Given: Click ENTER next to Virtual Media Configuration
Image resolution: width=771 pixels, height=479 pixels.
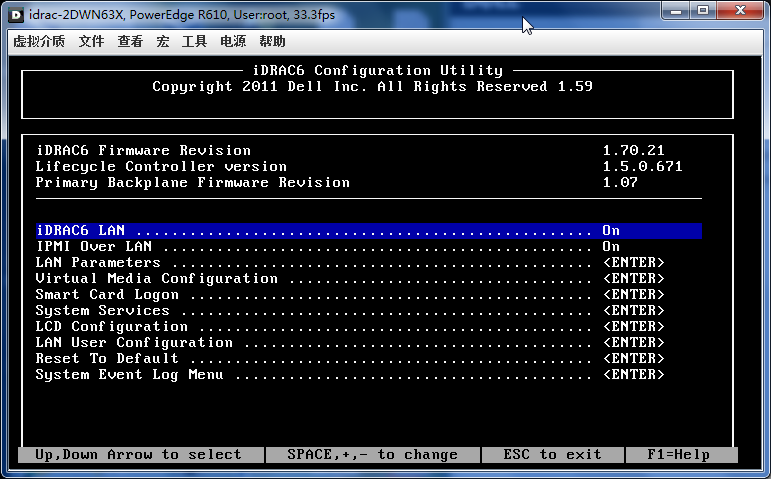Looking at the screenshot, I should [634, 278].
